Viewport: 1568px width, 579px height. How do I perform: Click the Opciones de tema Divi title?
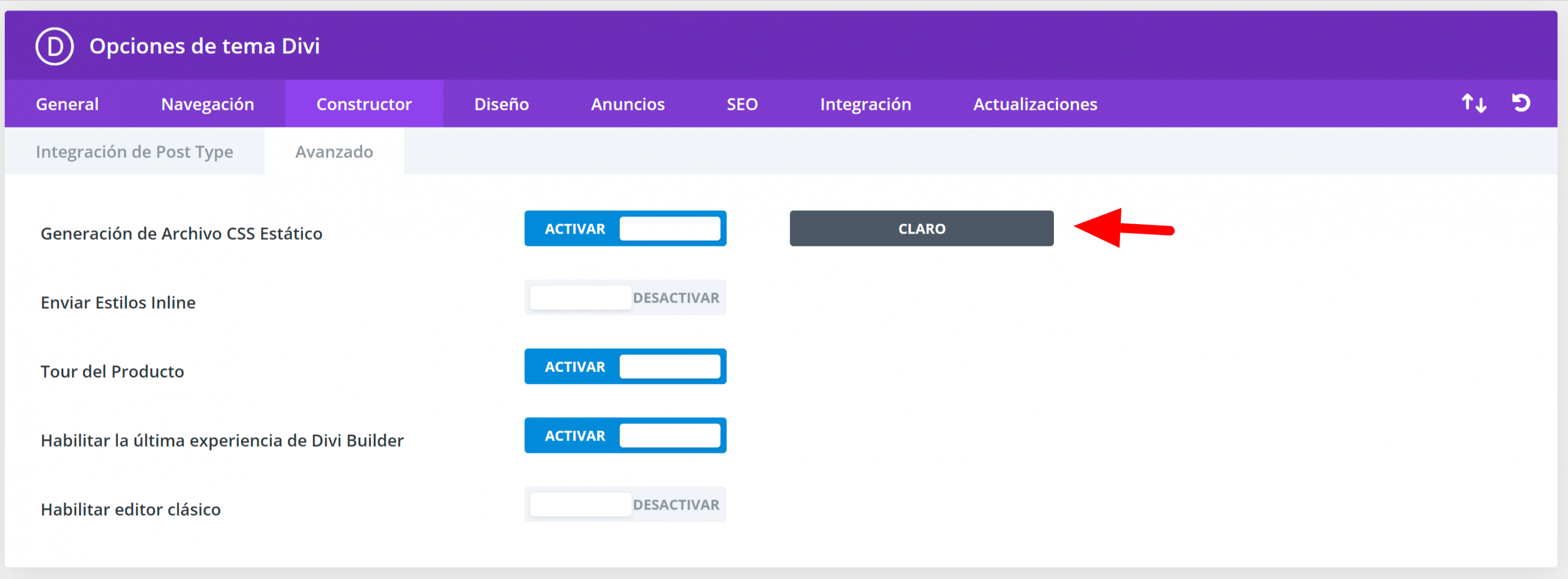[205, 46]
